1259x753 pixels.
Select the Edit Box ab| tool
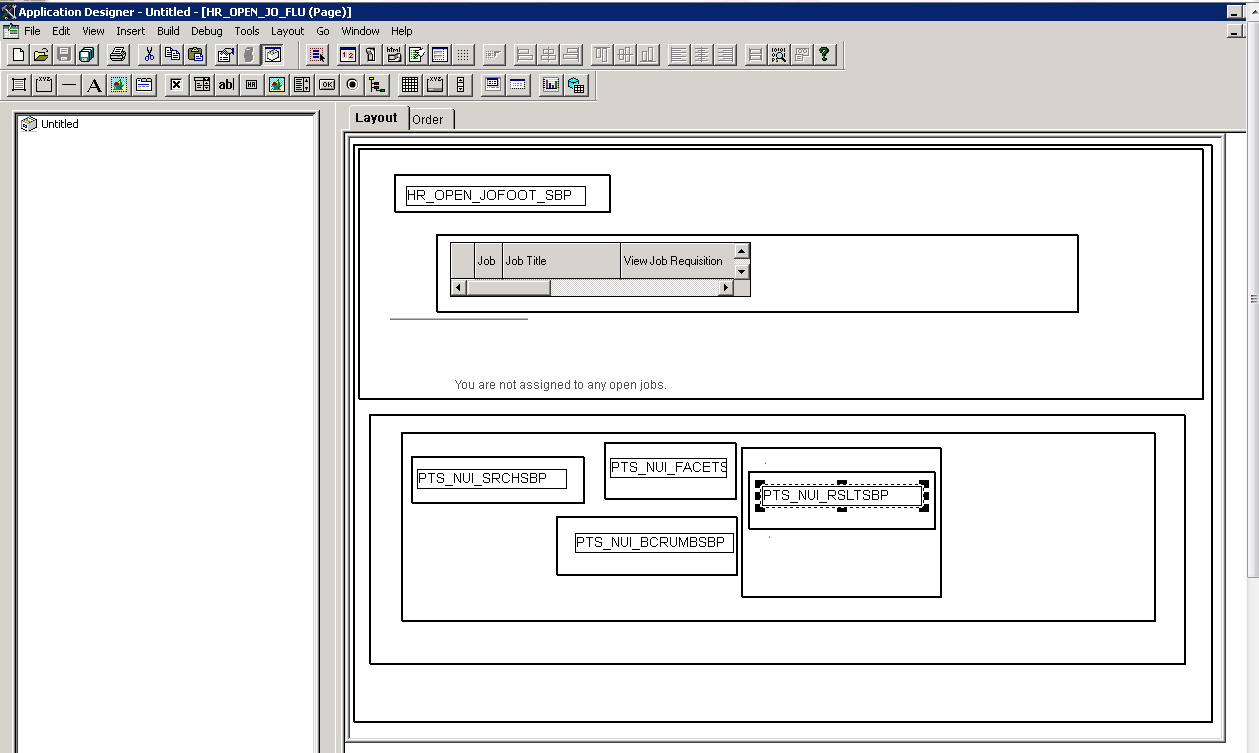point(226,85)
